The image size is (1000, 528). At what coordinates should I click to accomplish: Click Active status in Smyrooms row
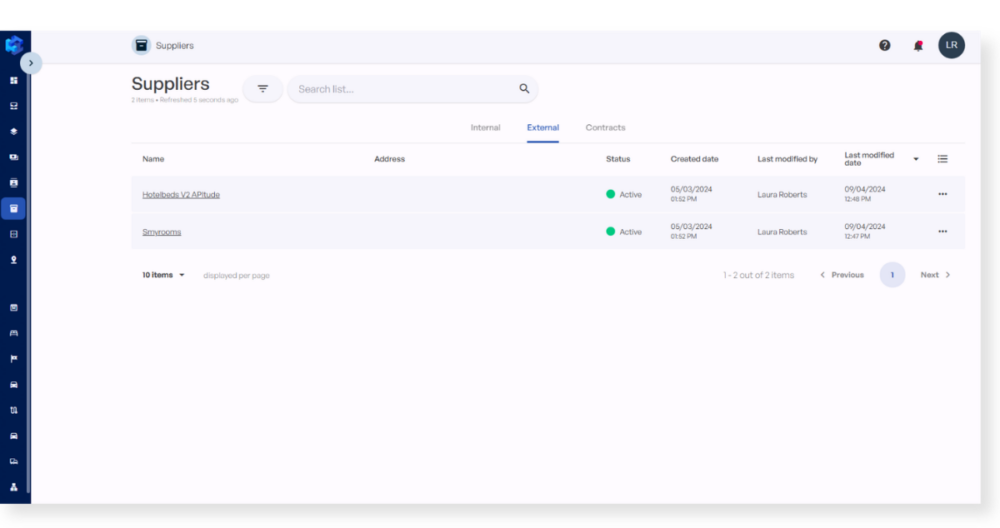point(624,231)
